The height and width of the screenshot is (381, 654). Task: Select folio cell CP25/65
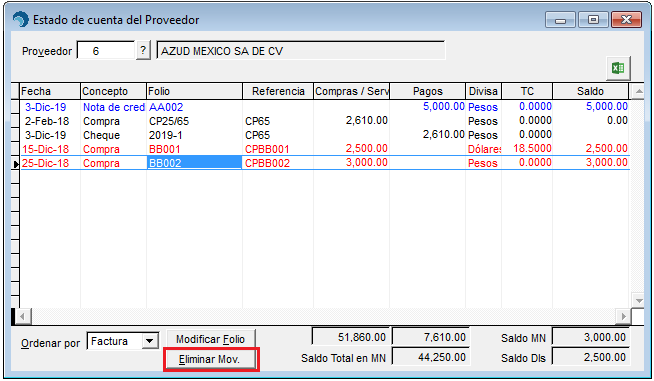pyautogui.click(x=194, y=121)
